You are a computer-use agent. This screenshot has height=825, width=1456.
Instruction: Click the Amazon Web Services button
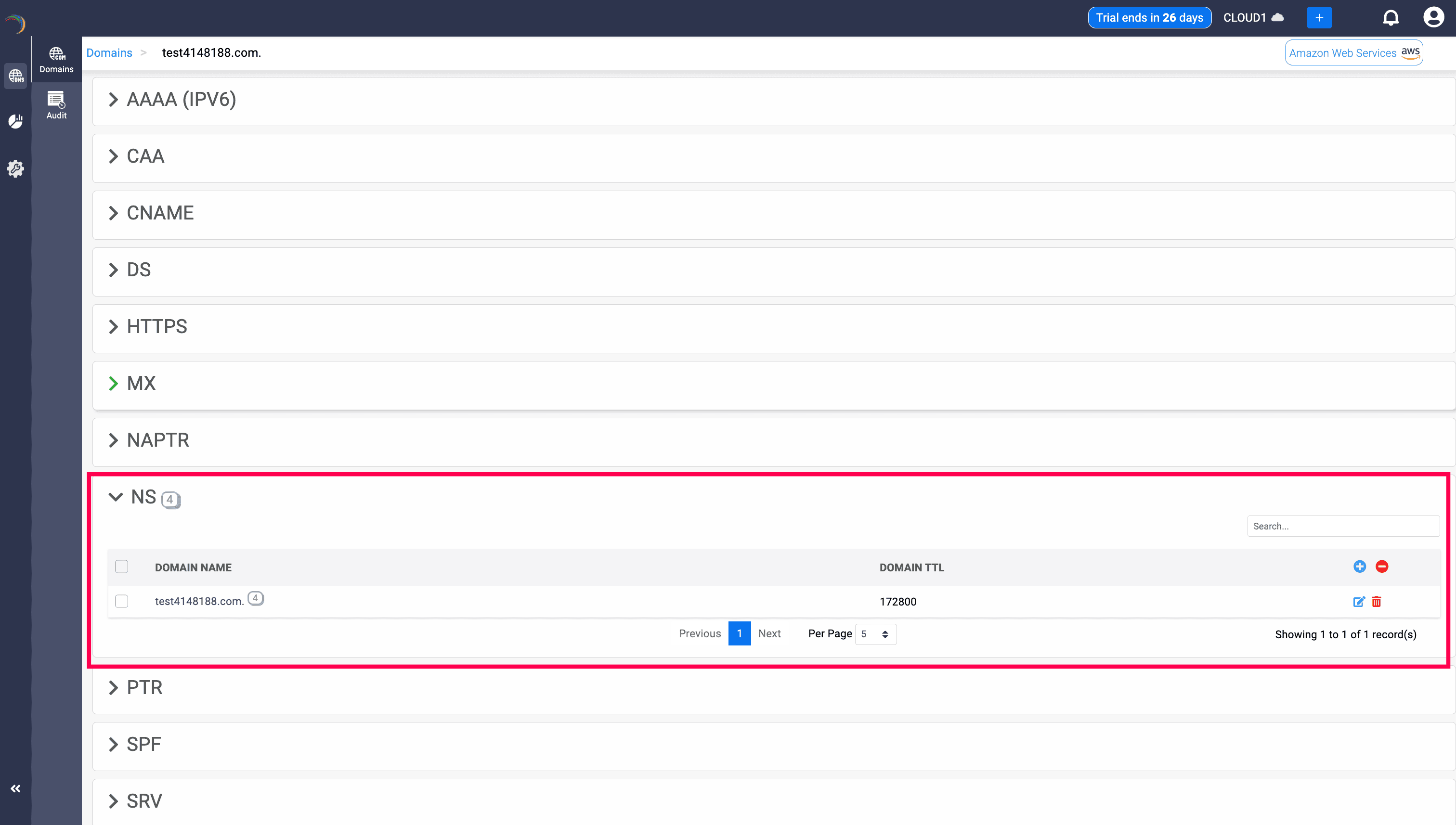click(x=1353, y=52)
